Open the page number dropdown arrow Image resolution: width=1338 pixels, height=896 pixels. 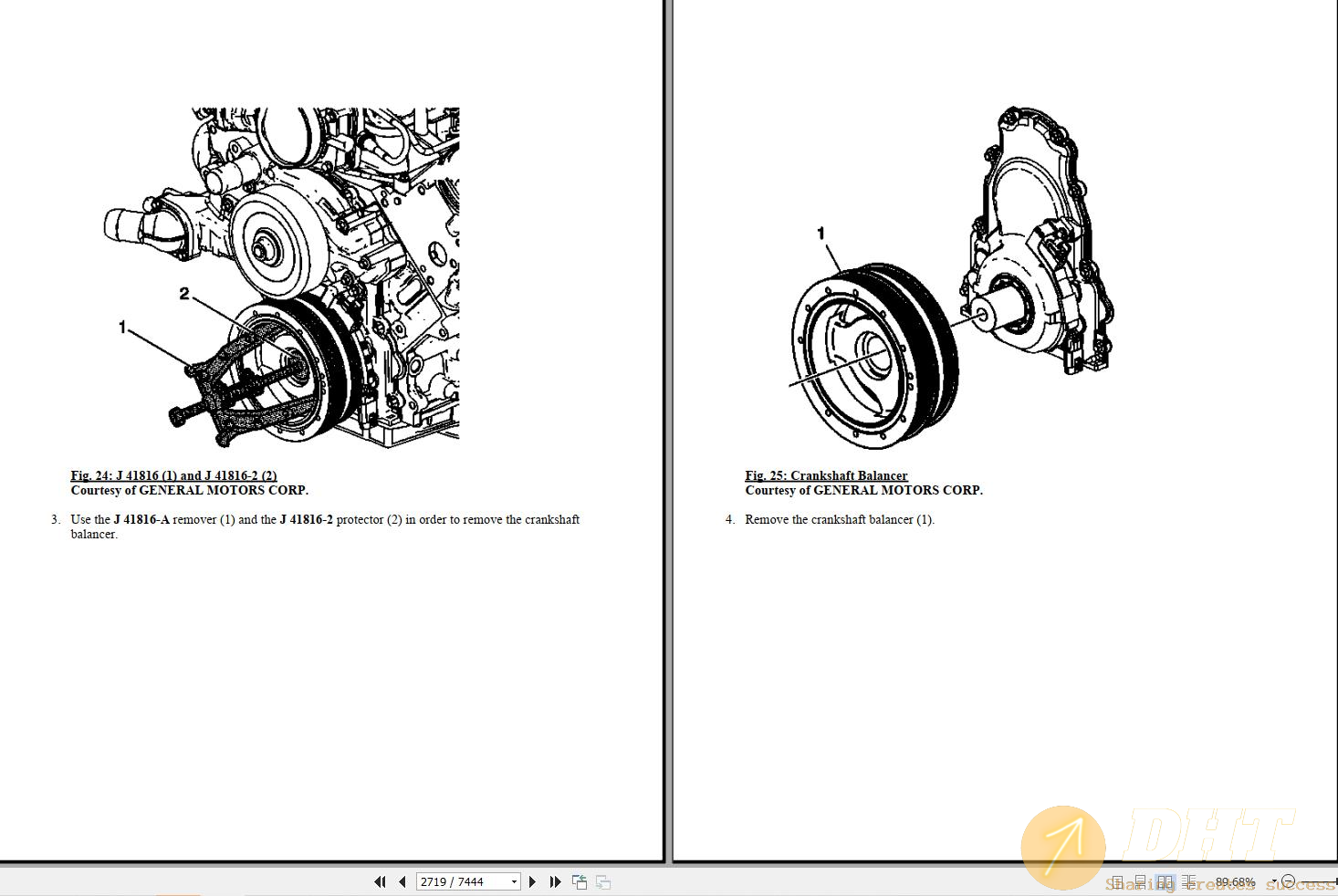514,881
